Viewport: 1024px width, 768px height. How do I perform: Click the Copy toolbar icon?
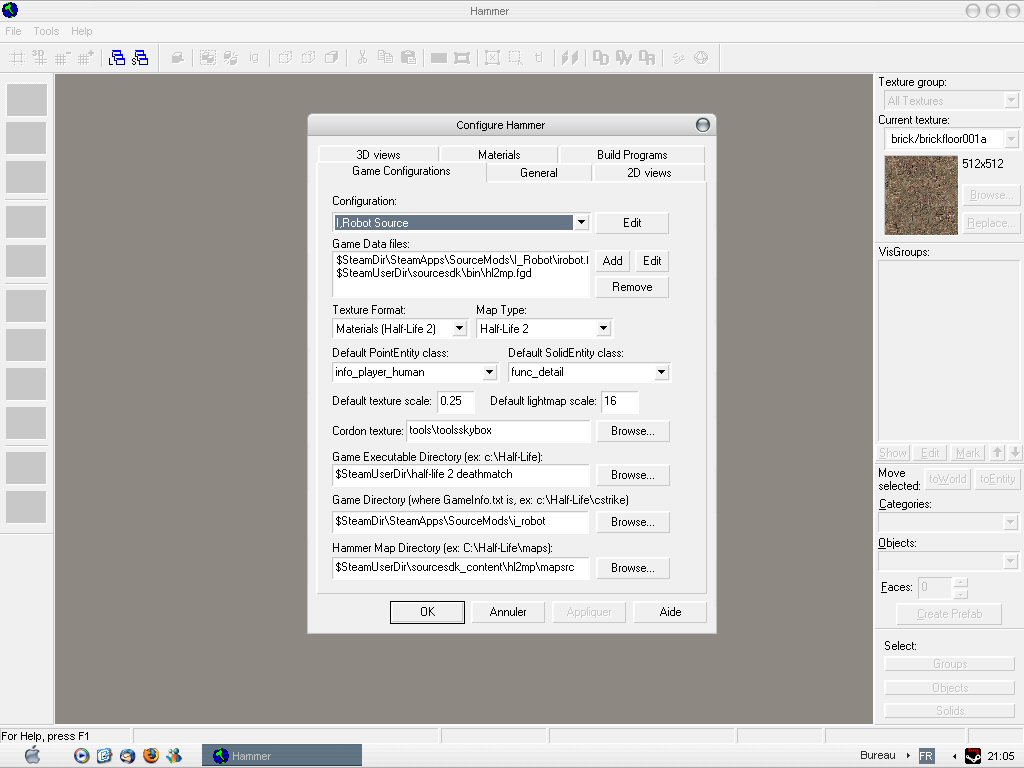[x=385, y=58]
